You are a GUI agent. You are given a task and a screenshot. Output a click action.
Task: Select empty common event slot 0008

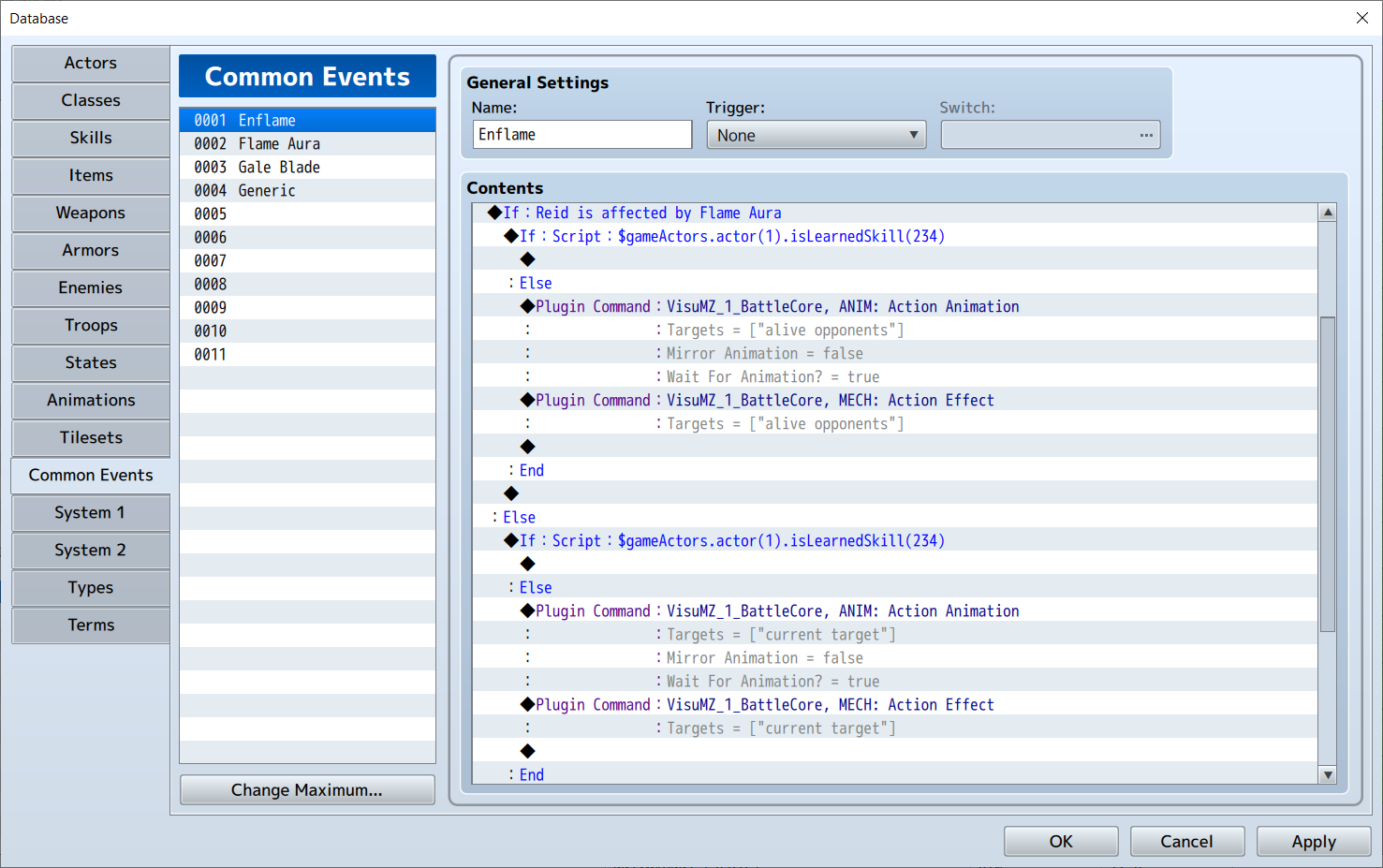coord(307,284)
